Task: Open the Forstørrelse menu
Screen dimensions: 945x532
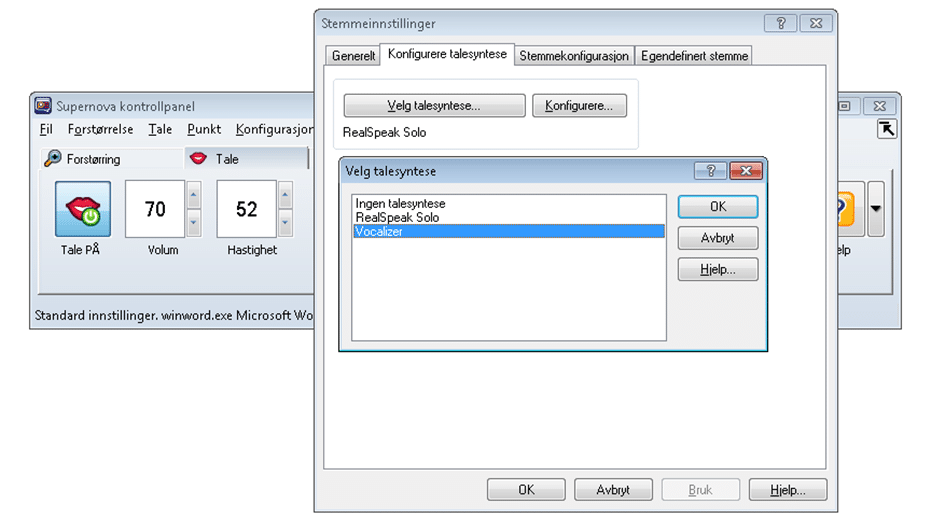Action: point(99,130)
